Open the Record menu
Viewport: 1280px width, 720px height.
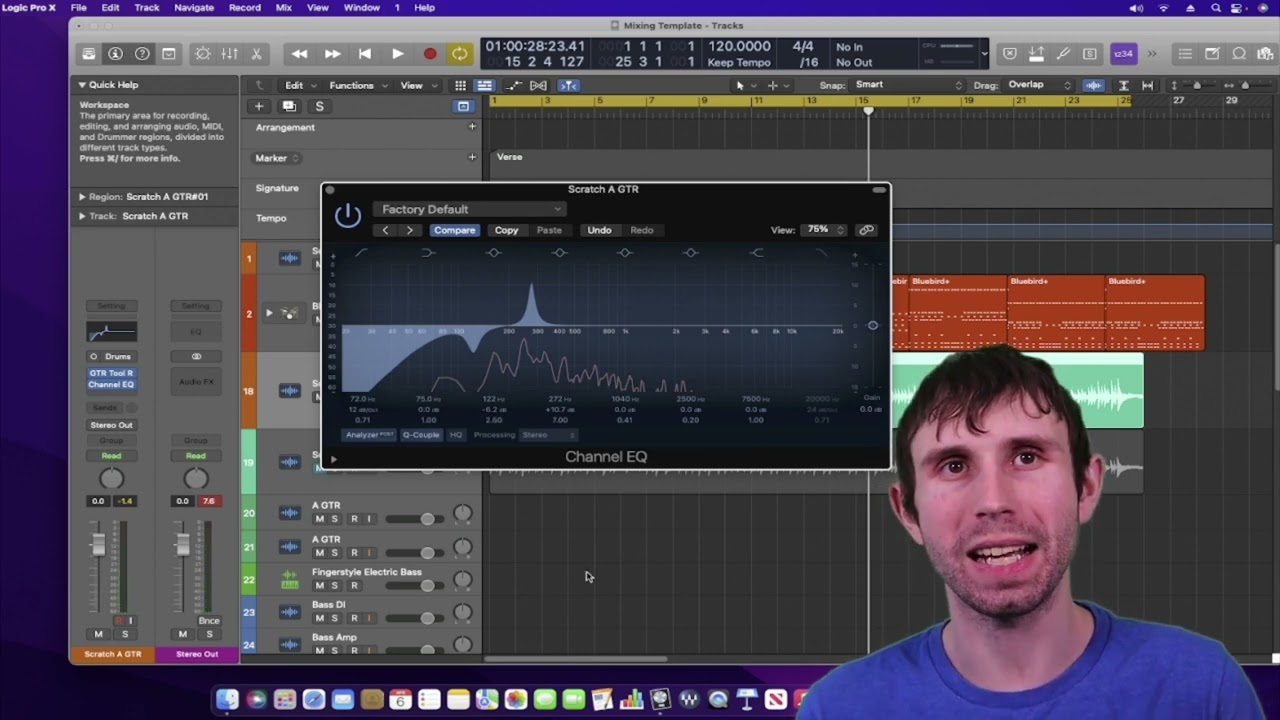coord(245,8)
